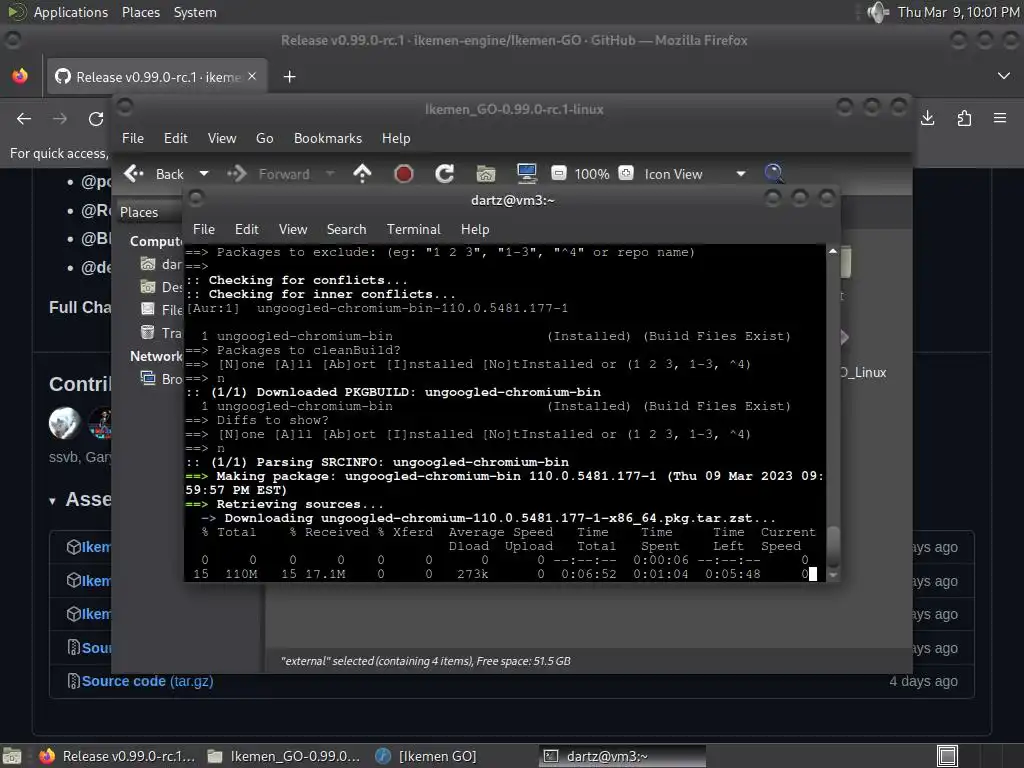1024x768 pixels.
Task: Click red Stop loading icon
Action: pos(404,174)
